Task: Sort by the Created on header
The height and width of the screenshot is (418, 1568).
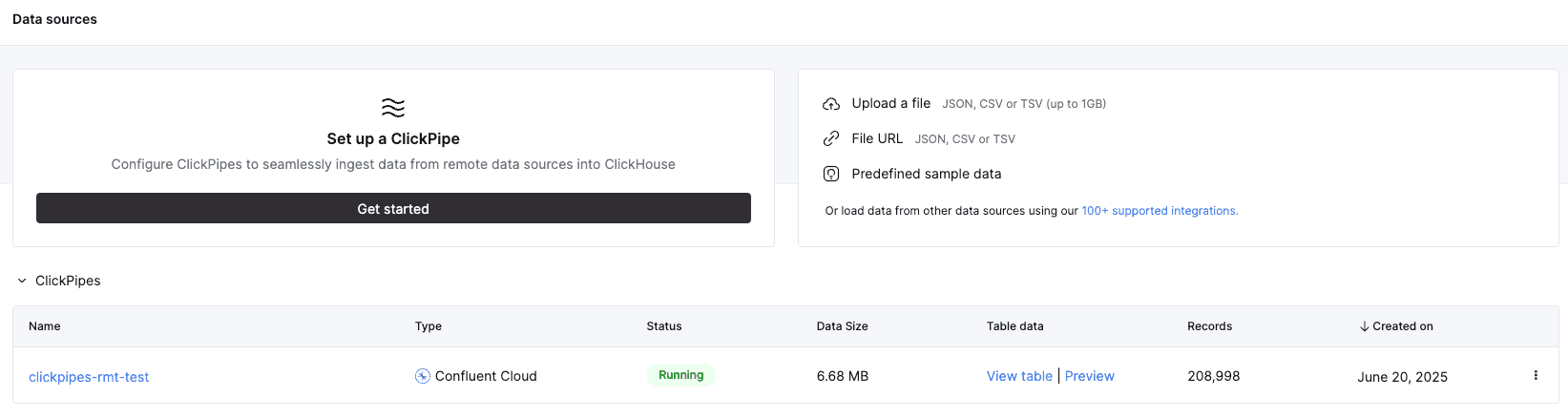Action: tap(1403, 326)
